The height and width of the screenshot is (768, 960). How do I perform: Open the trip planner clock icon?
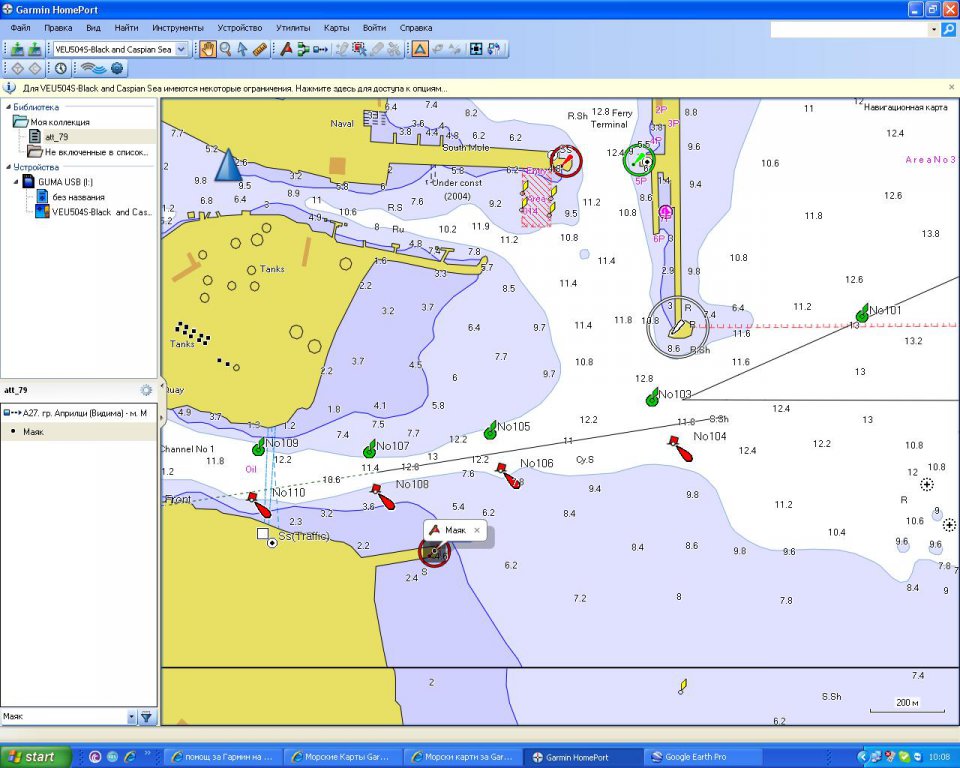click(61, 68)
